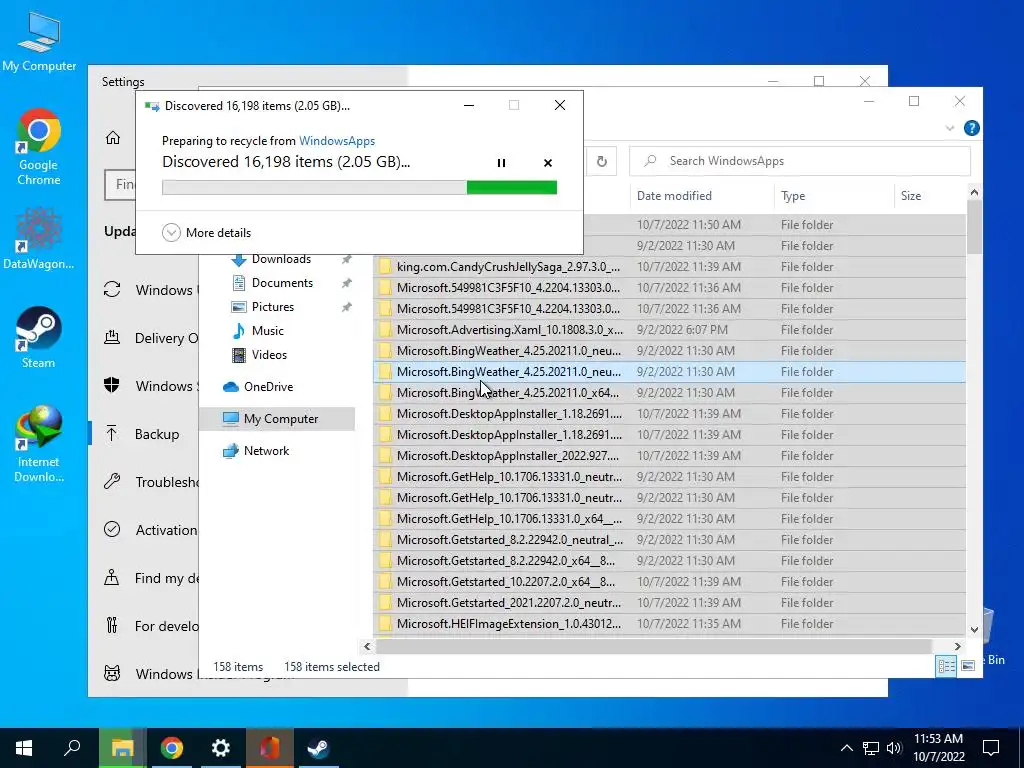Open For developers in the Settings window
This screenshot has width=1024, height=768.
tap(153, 626)
